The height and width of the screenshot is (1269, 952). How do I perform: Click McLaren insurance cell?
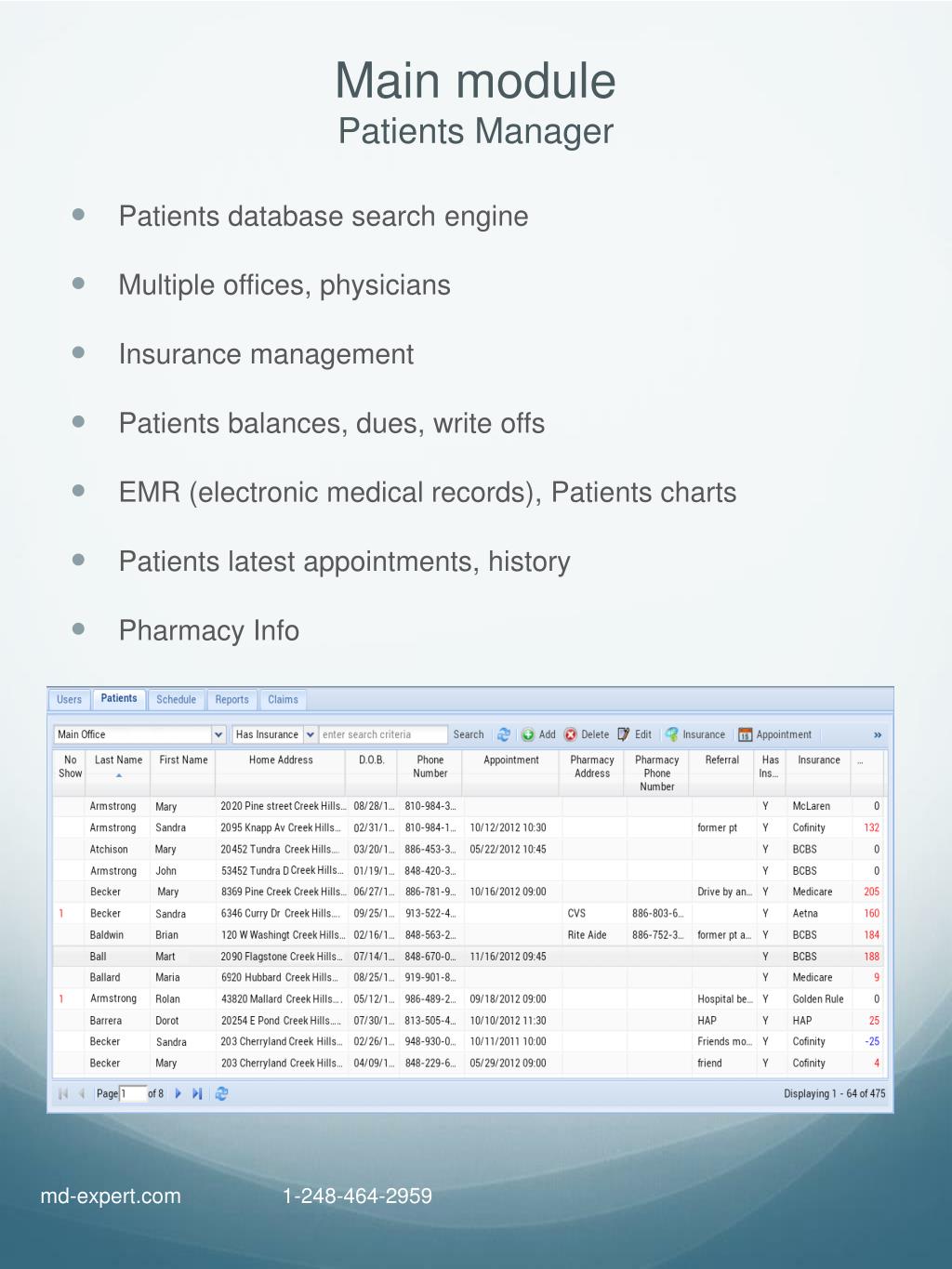click(x=812, y=806)
